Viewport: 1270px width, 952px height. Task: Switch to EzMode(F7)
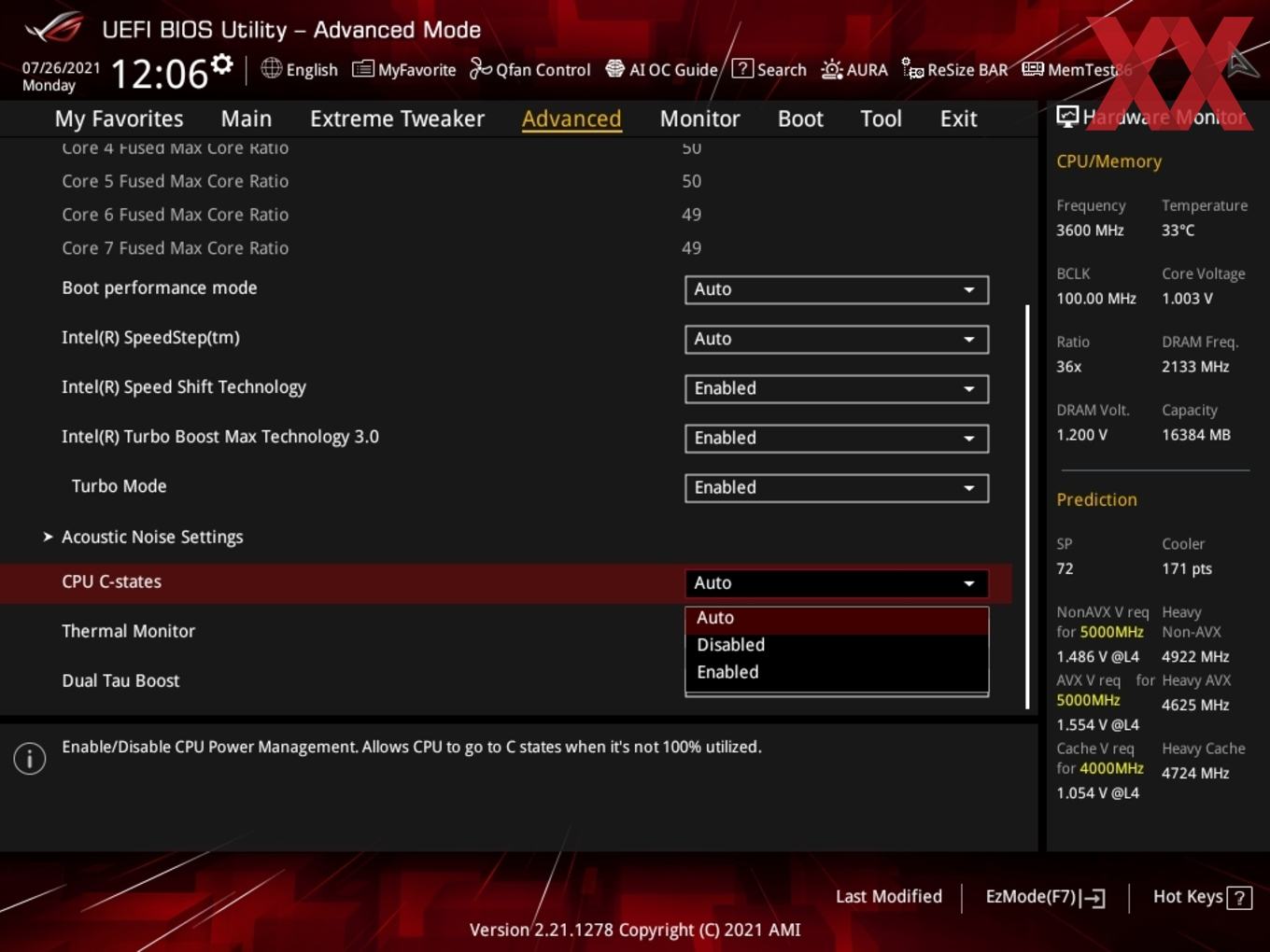(1045, 897)
